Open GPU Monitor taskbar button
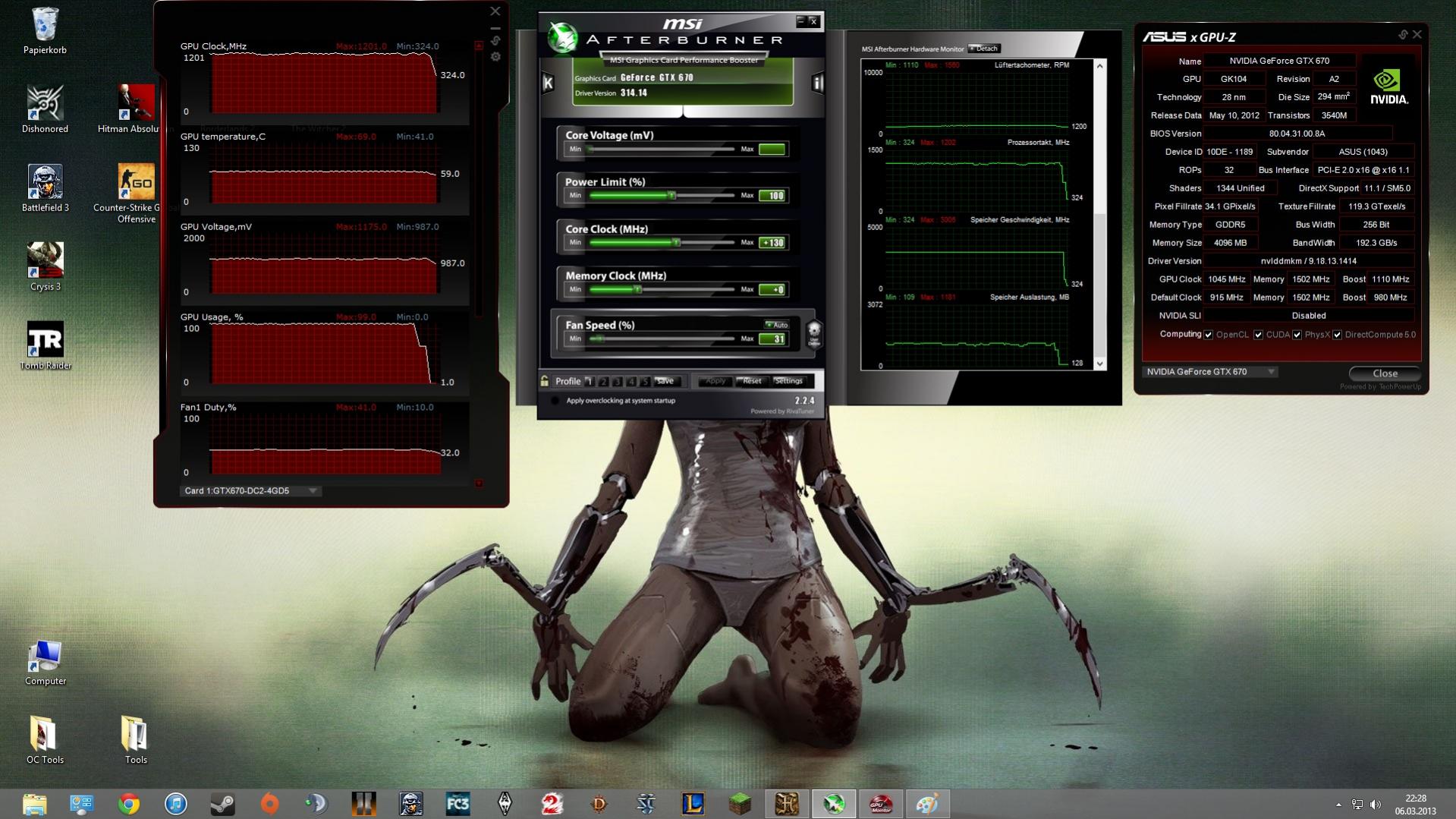The height and width of the screenshot is (819, 1456). [x=881, y=804]
